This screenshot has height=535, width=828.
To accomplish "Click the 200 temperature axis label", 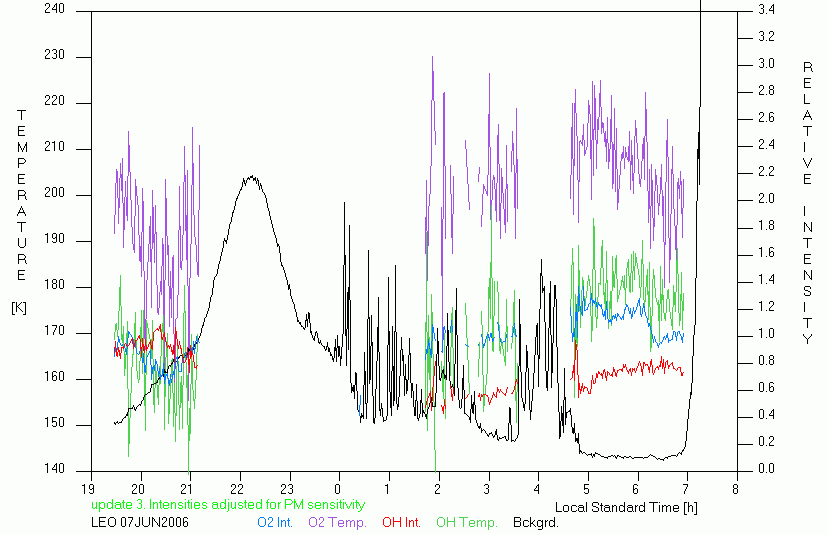I will (x=54, y=193).
